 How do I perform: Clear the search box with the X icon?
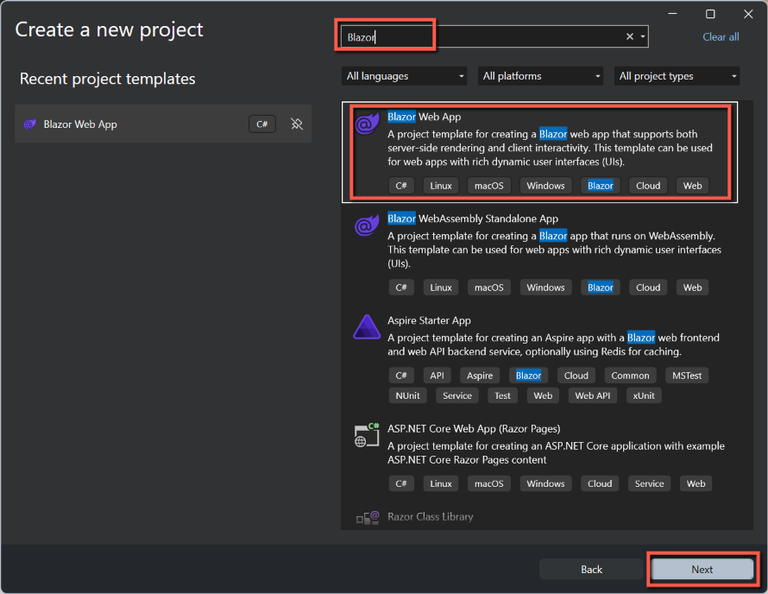(x=630, y=37)
